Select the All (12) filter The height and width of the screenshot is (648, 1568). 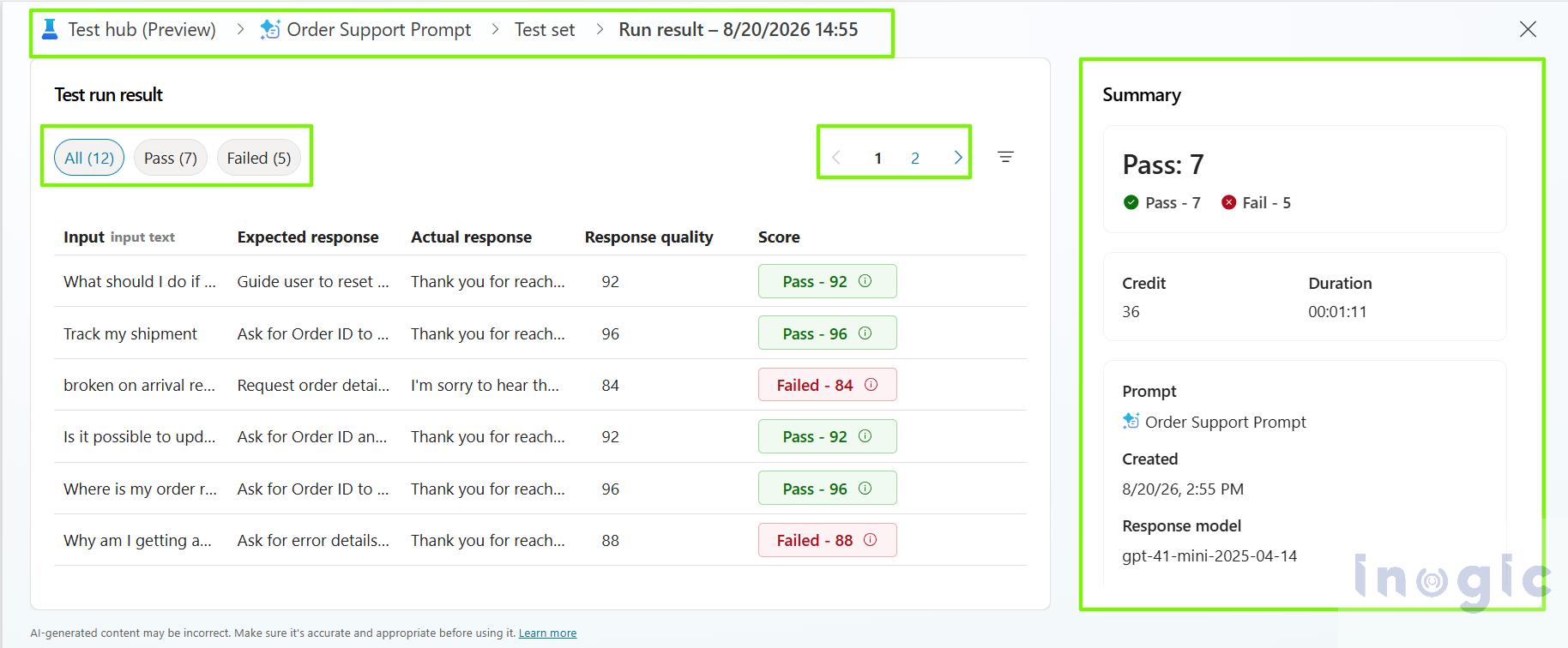(x=89, y=158)
